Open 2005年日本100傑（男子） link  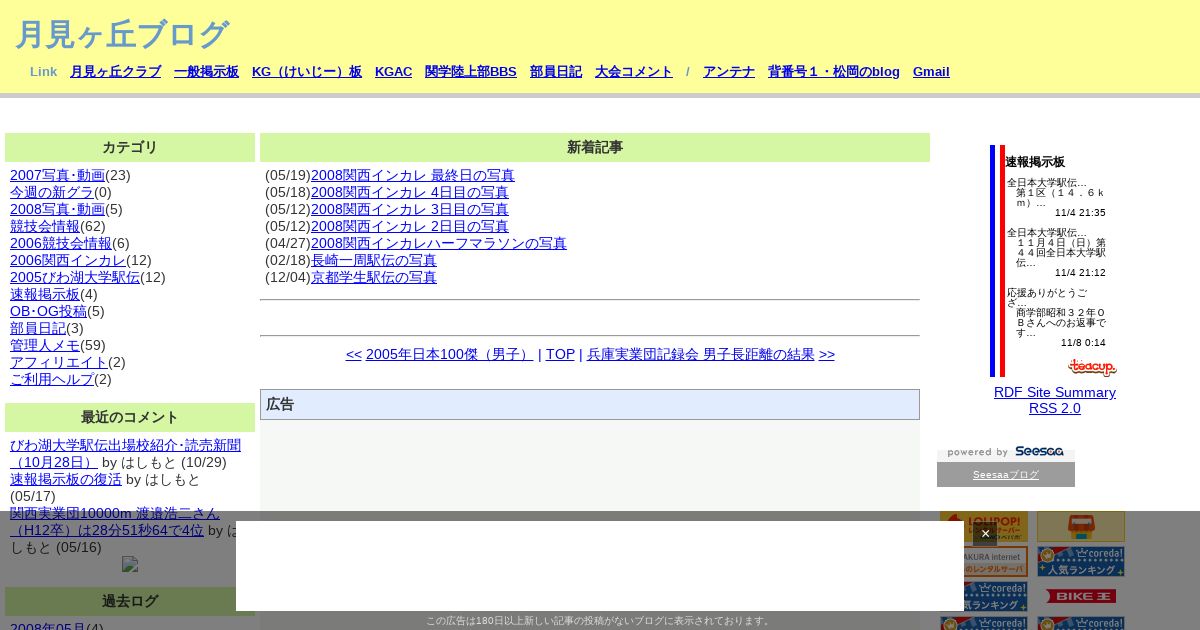pyautogui.click(x=450, y=354)
